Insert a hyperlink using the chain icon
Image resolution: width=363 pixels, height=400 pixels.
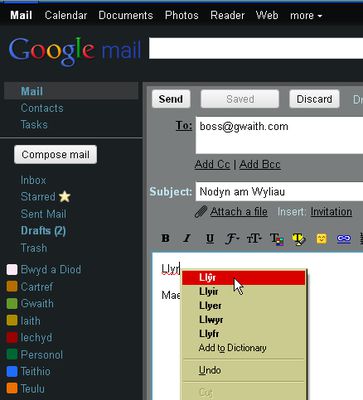tap(344, 239)
